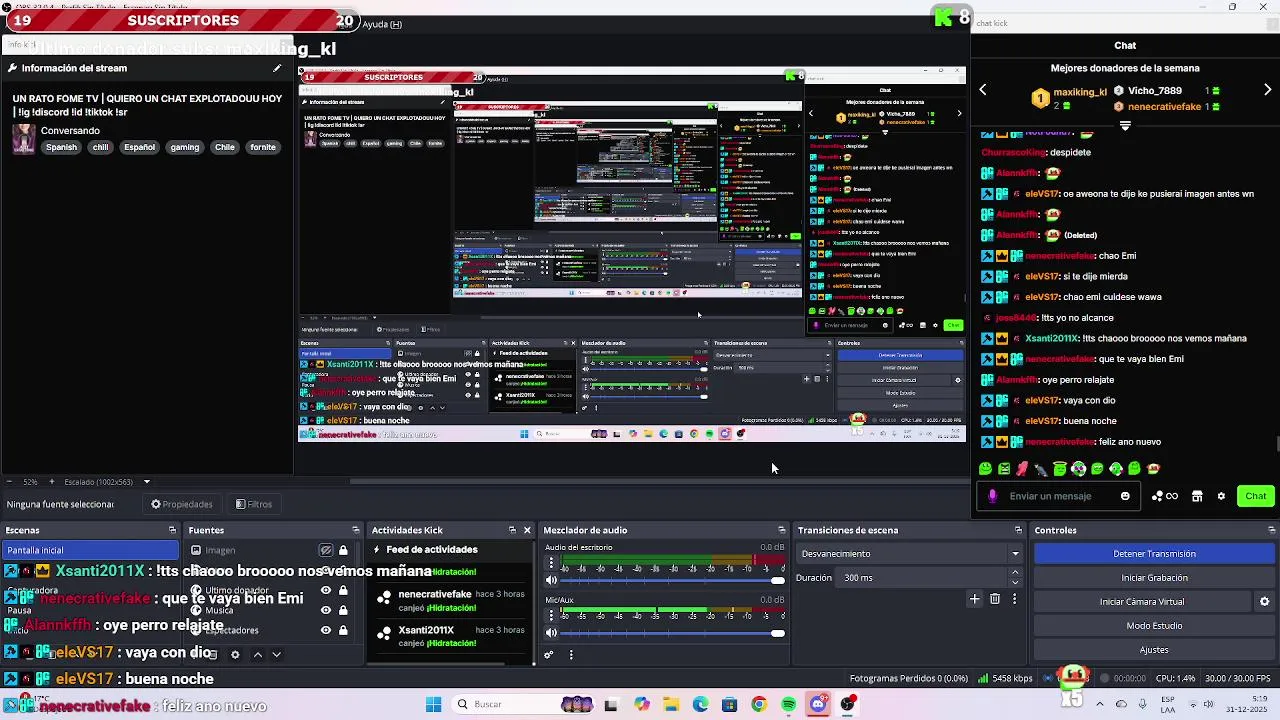The width and height of the screenshot is (1280, 720).
Task: Show previous top donors in chat
Action: point(983,90)
